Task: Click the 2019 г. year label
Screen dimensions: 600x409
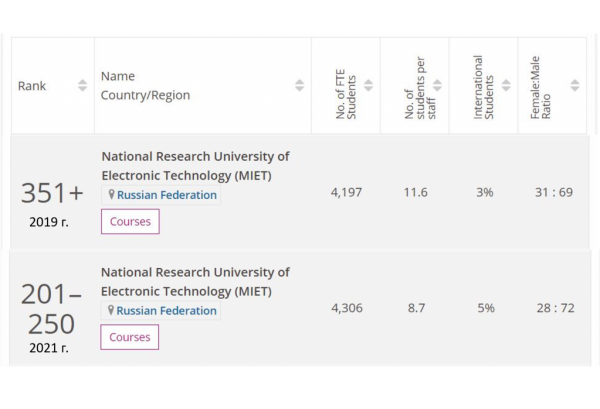Action: coord(49,222)
